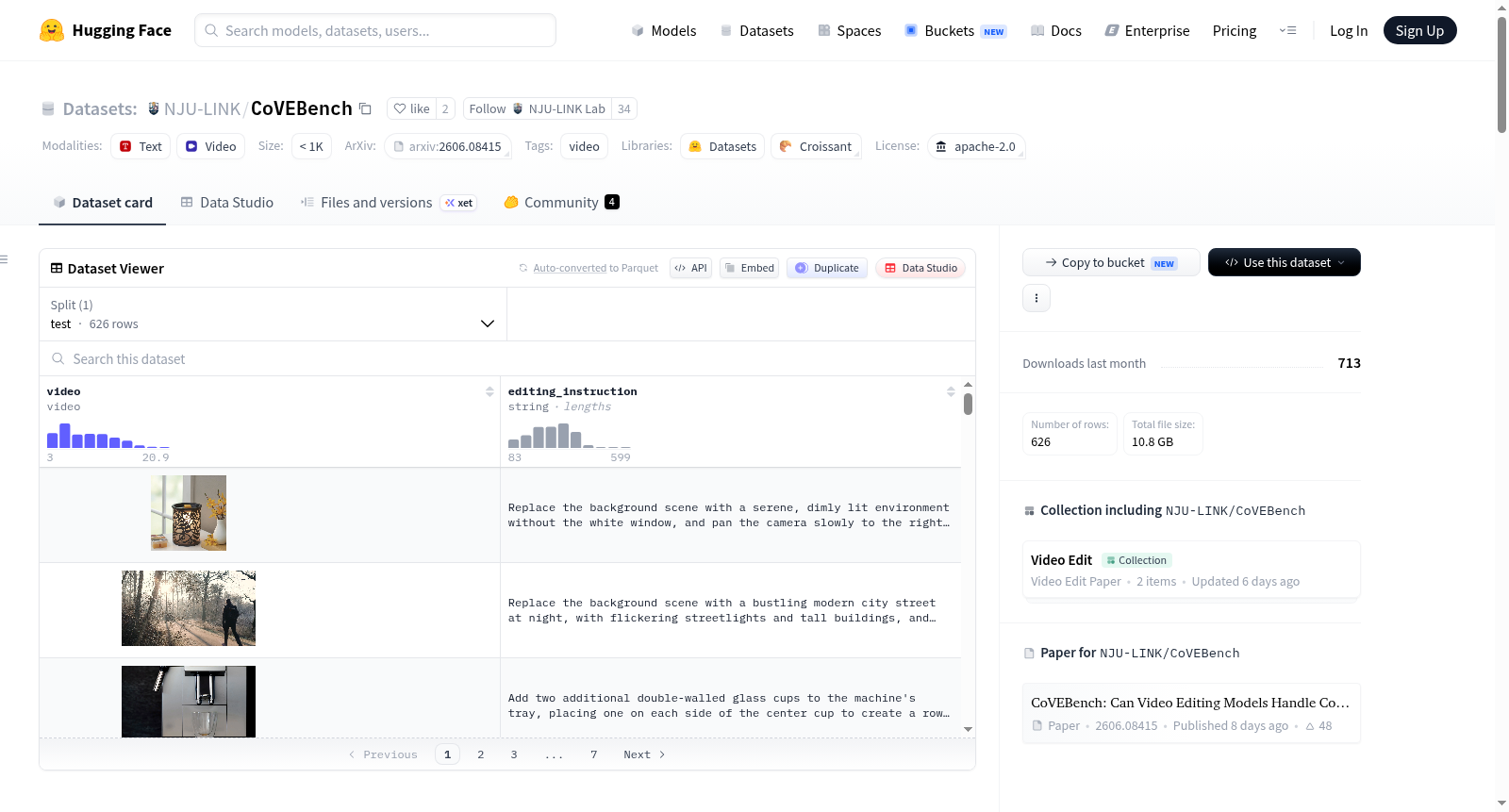The height and width of the screenshot is (812, 1509).
Task: Open Models in top navigation
Action: click(664, 30)
